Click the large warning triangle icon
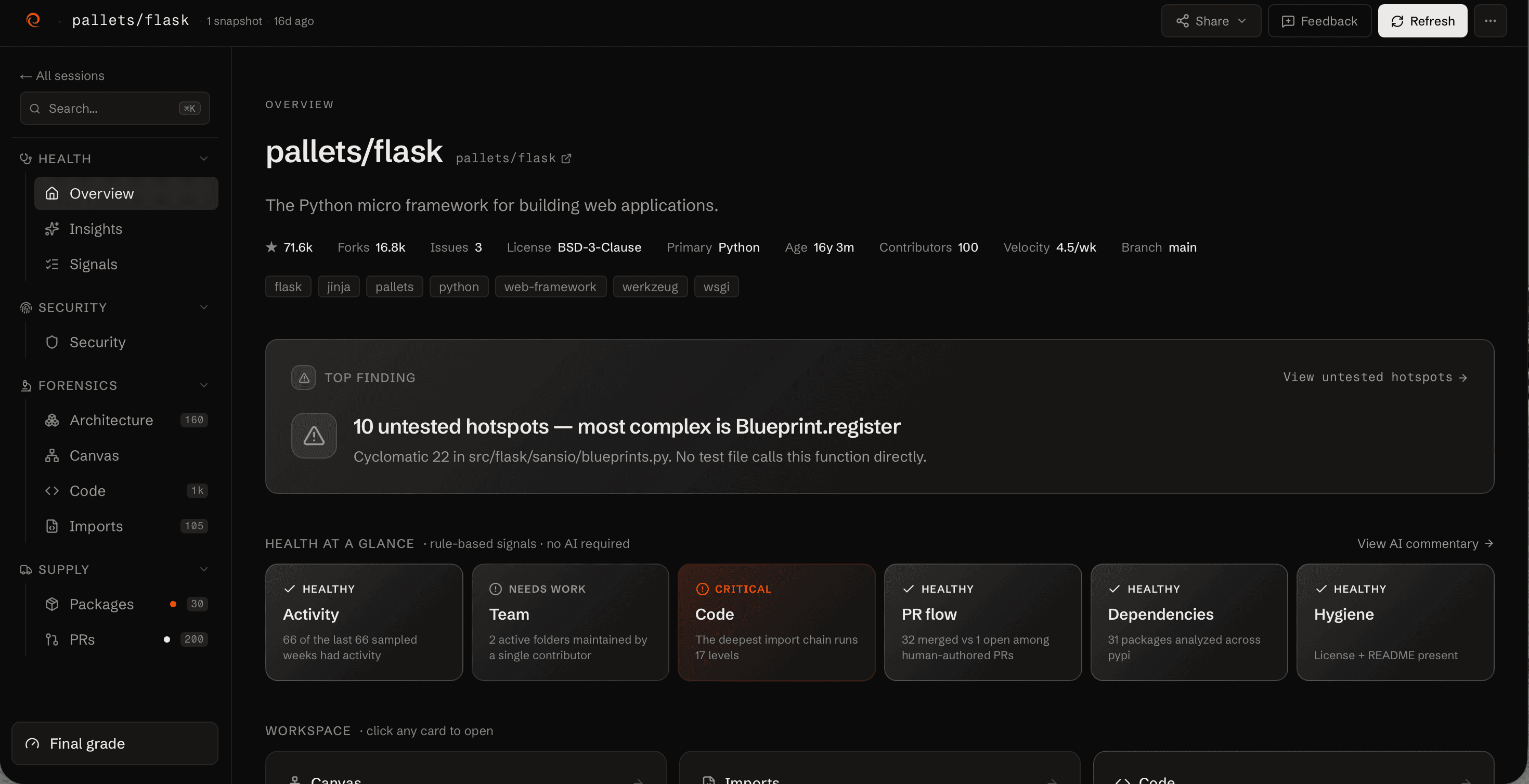This screenshot has height=784, width=1529. (x=314, y=436)
